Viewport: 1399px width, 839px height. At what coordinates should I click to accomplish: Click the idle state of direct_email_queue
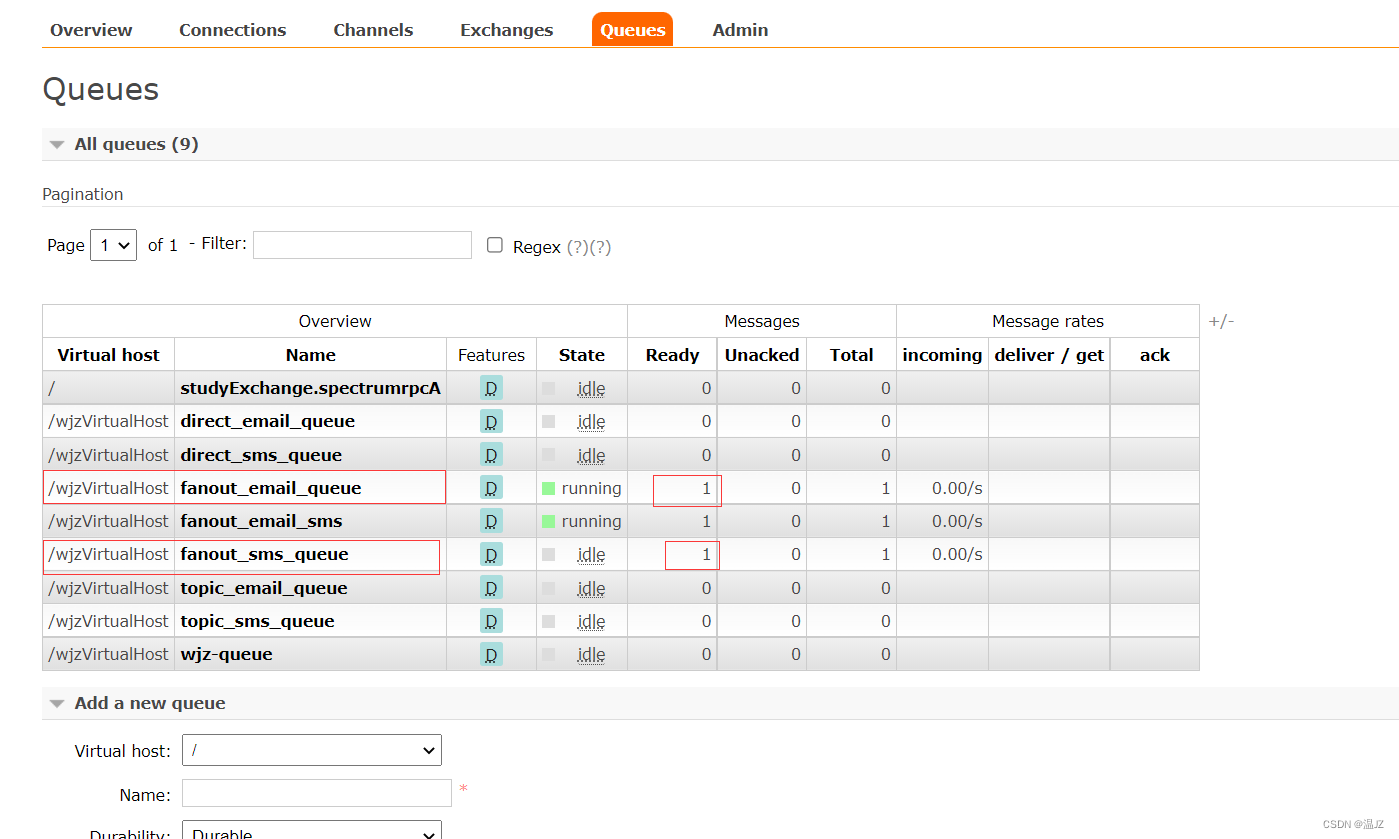tap(591, 422)
